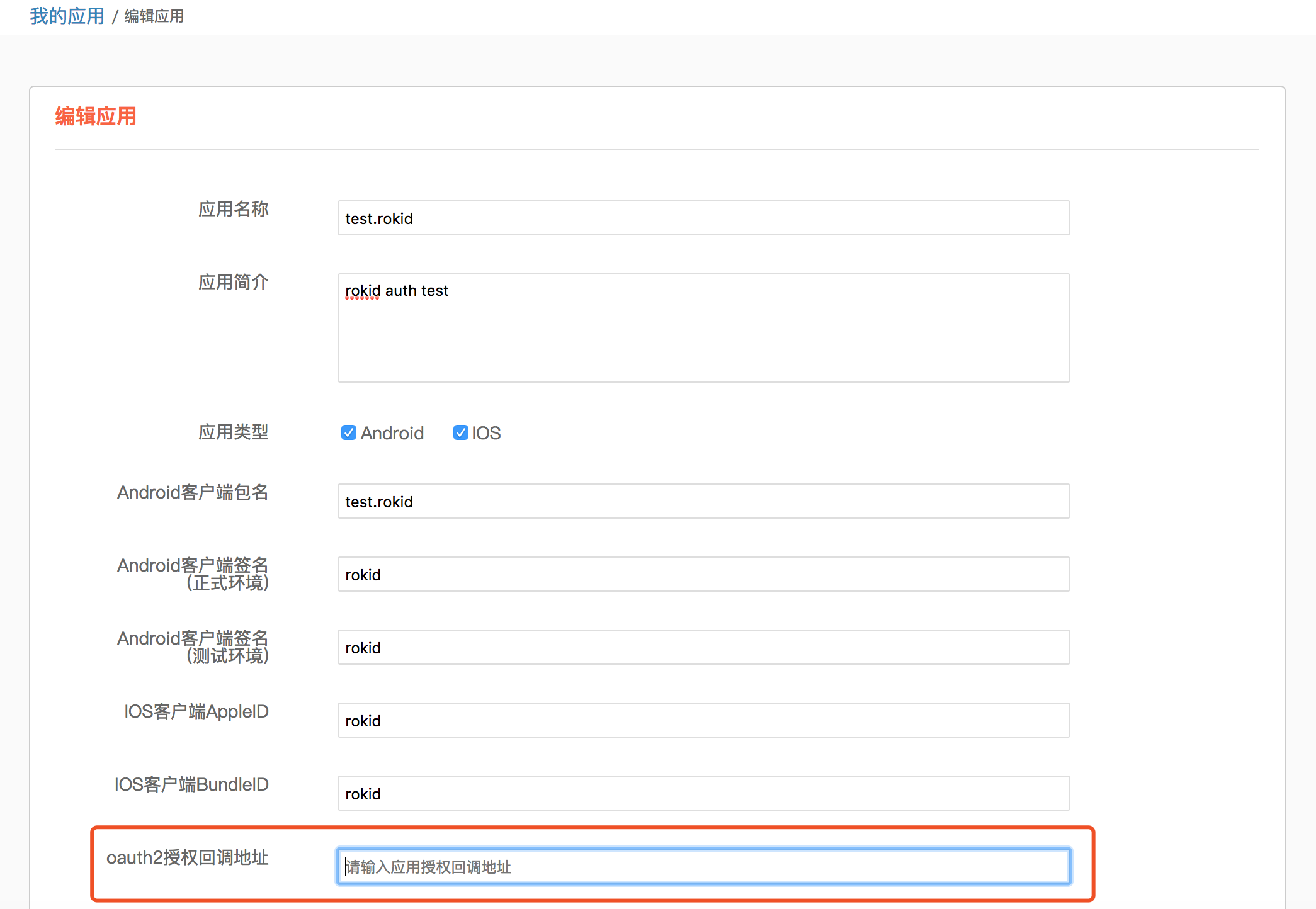Click Android客户端签名 (测试环境) input field
This screenshot has height=909, width=1316.
[x=703, y=647]
